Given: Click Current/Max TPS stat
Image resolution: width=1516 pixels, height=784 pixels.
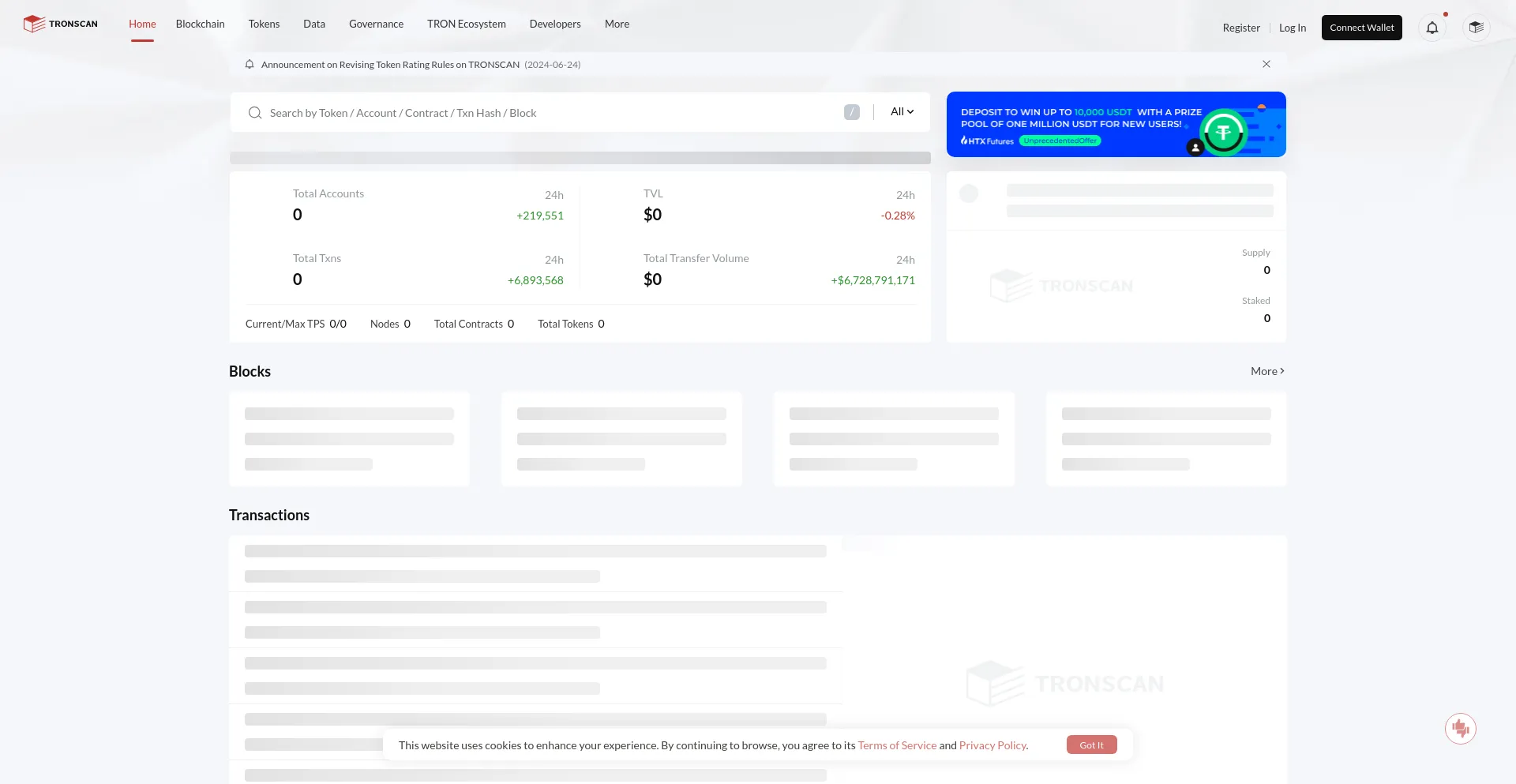Looking at the screenshot, I should tap(296, 324).
